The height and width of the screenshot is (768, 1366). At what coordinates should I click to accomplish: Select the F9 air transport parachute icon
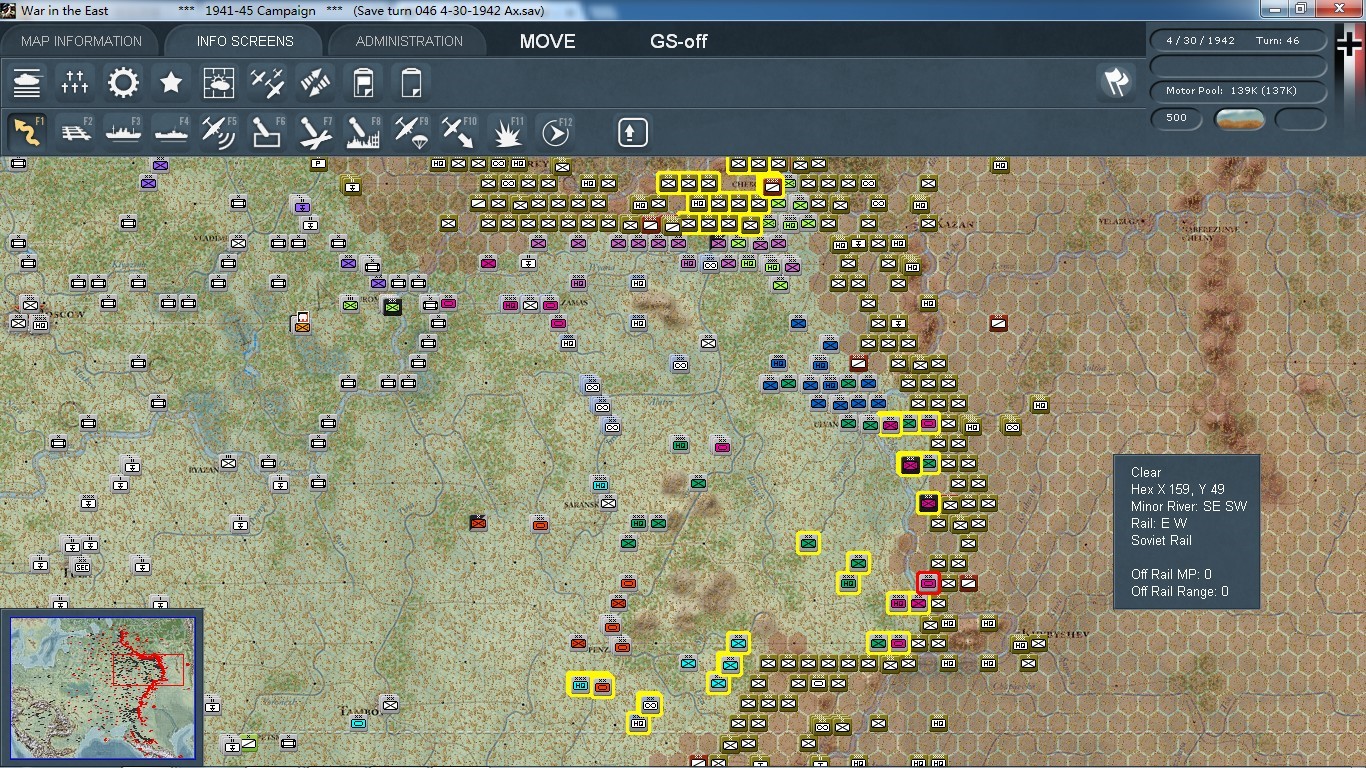[411, 132]
